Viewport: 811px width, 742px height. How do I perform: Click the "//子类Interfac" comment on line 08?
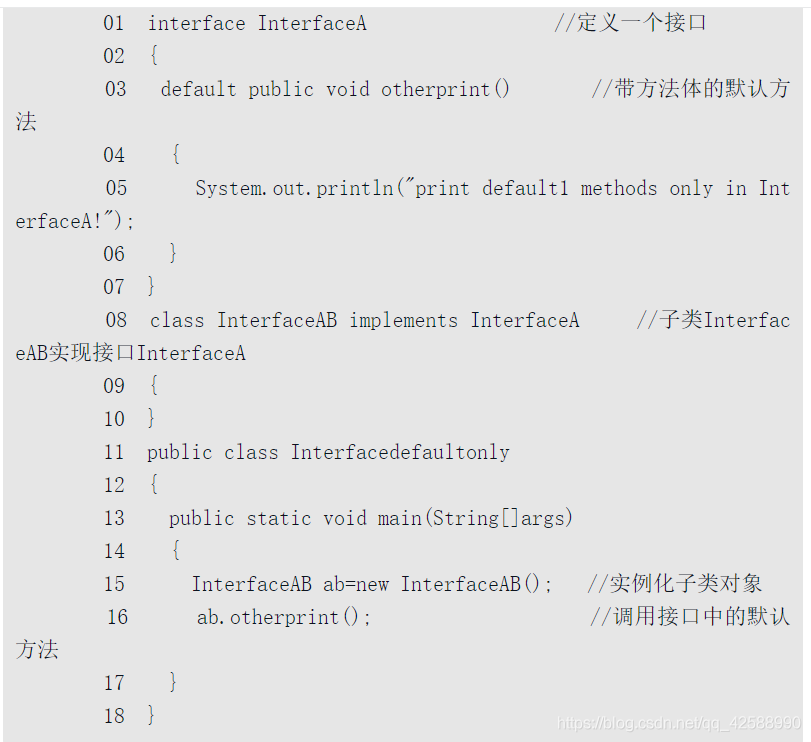click(x=713, y=320)
